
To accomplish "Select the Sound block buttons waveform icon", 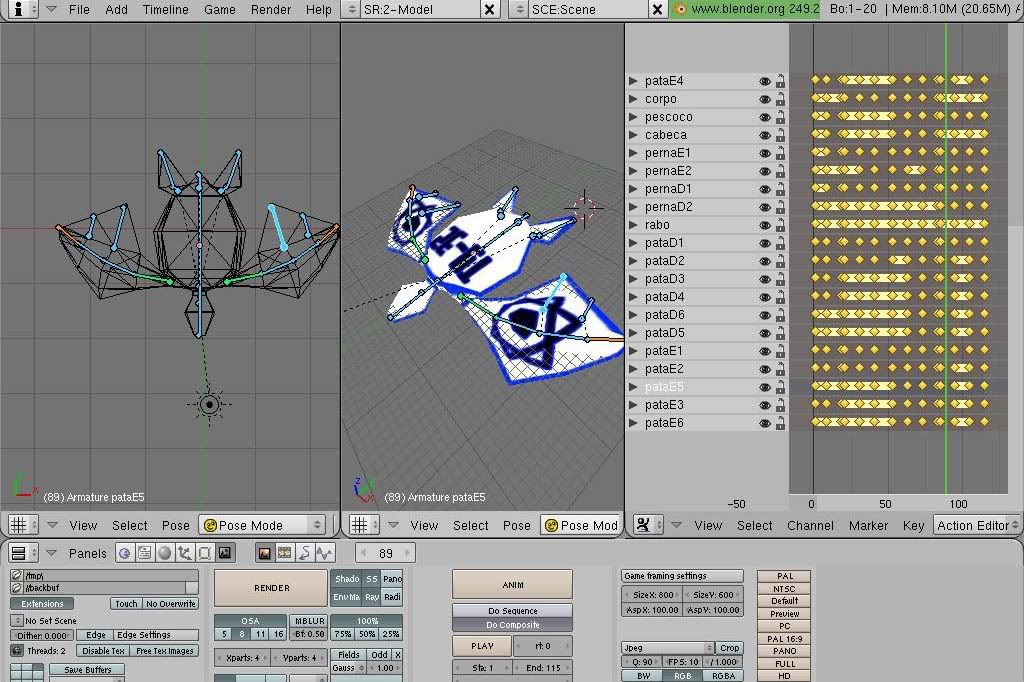I will click(x=325, y=553).
